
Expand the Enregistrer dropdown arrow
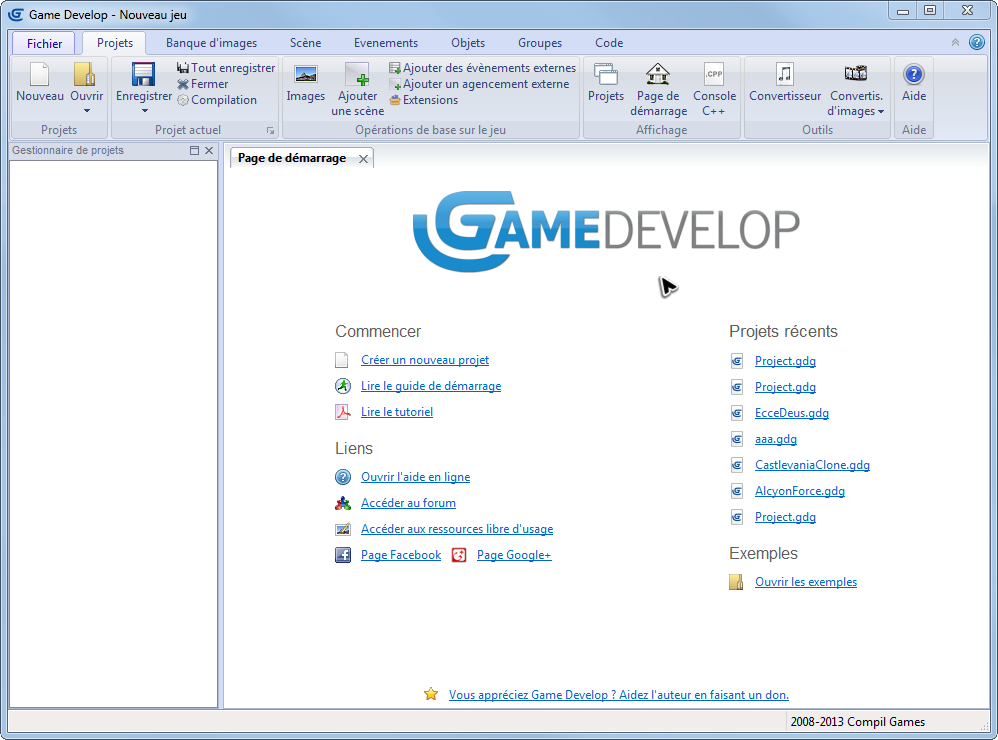click(144, 111)
